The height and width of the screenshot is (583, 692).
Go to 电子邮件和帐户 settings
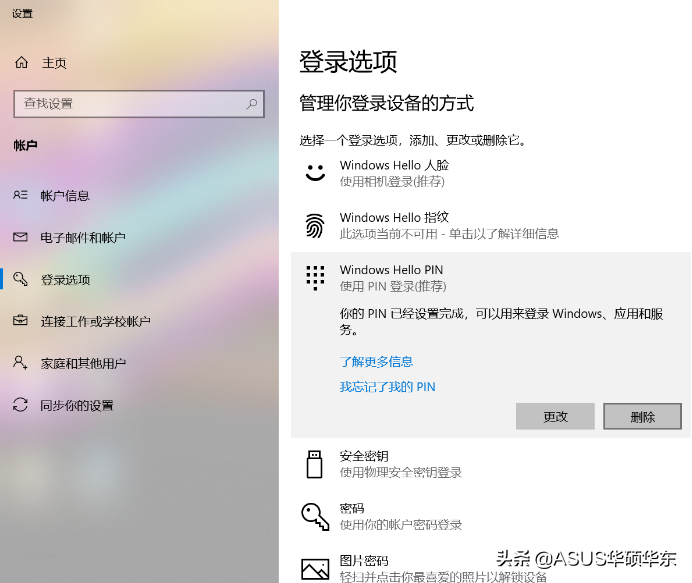(x=83, y=238)
